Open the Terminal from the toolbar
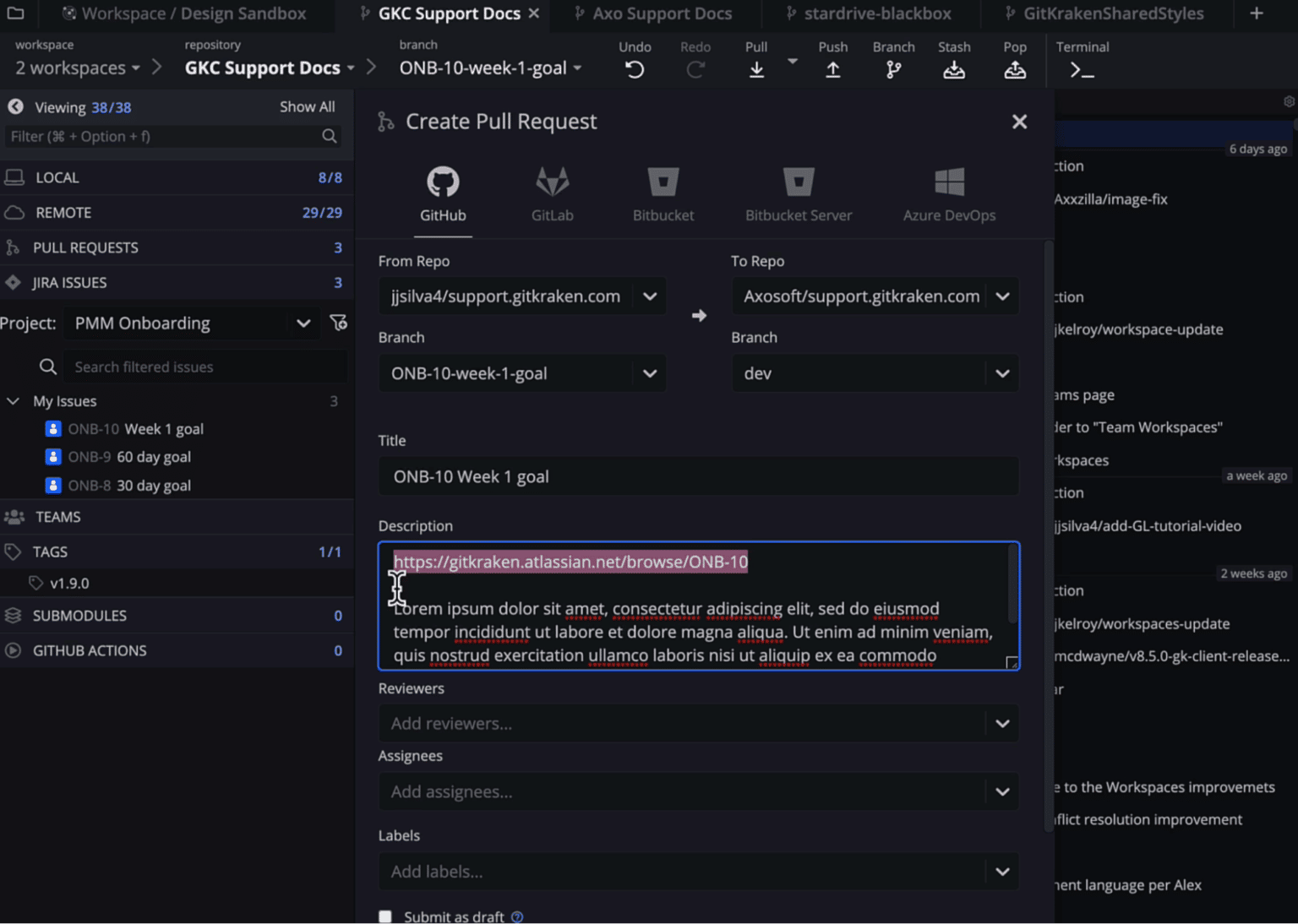This screenshot has width=1298, height=924. click(x=1082, y=69)
